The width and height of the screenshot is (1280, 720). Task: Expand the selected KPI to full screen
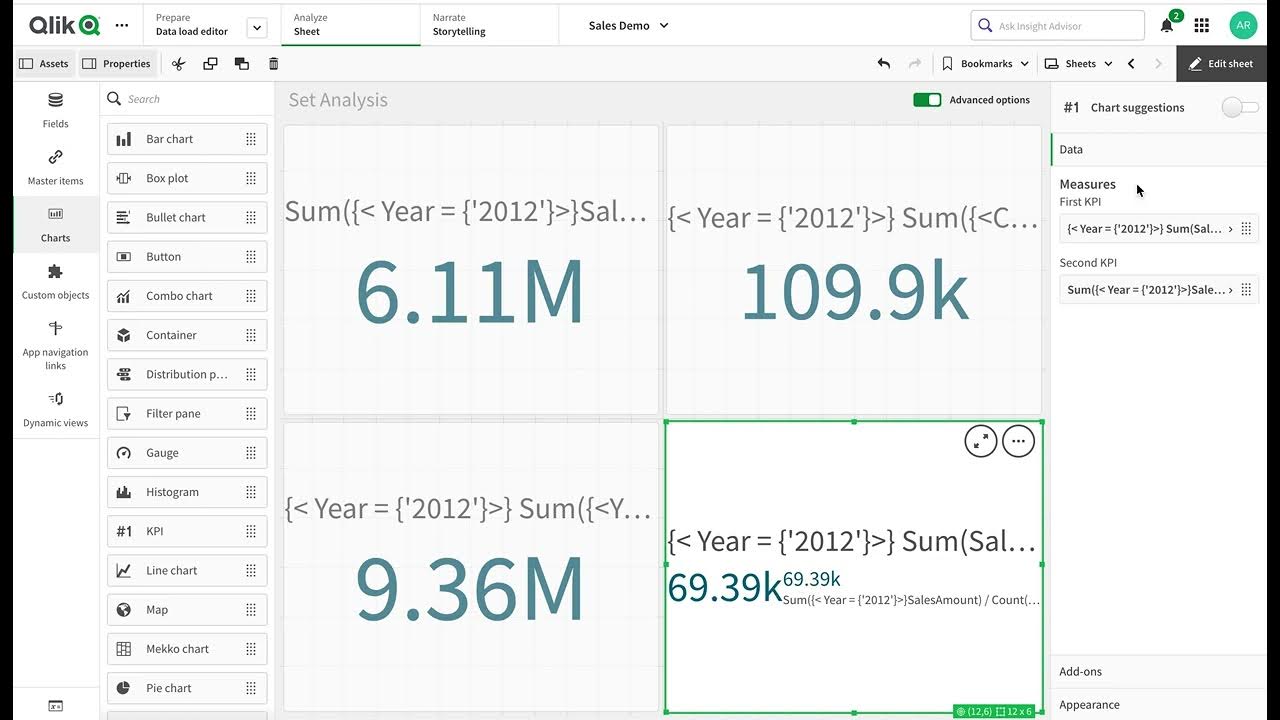point(981,441)
